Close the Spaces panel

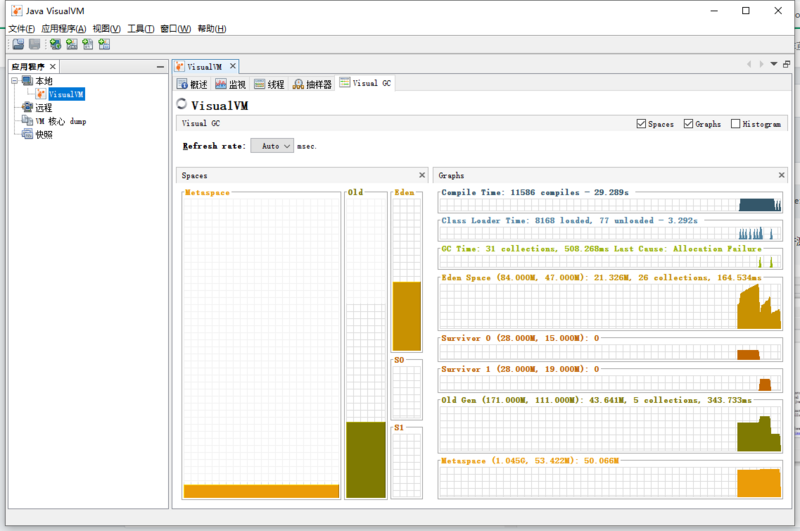(422, 175)
